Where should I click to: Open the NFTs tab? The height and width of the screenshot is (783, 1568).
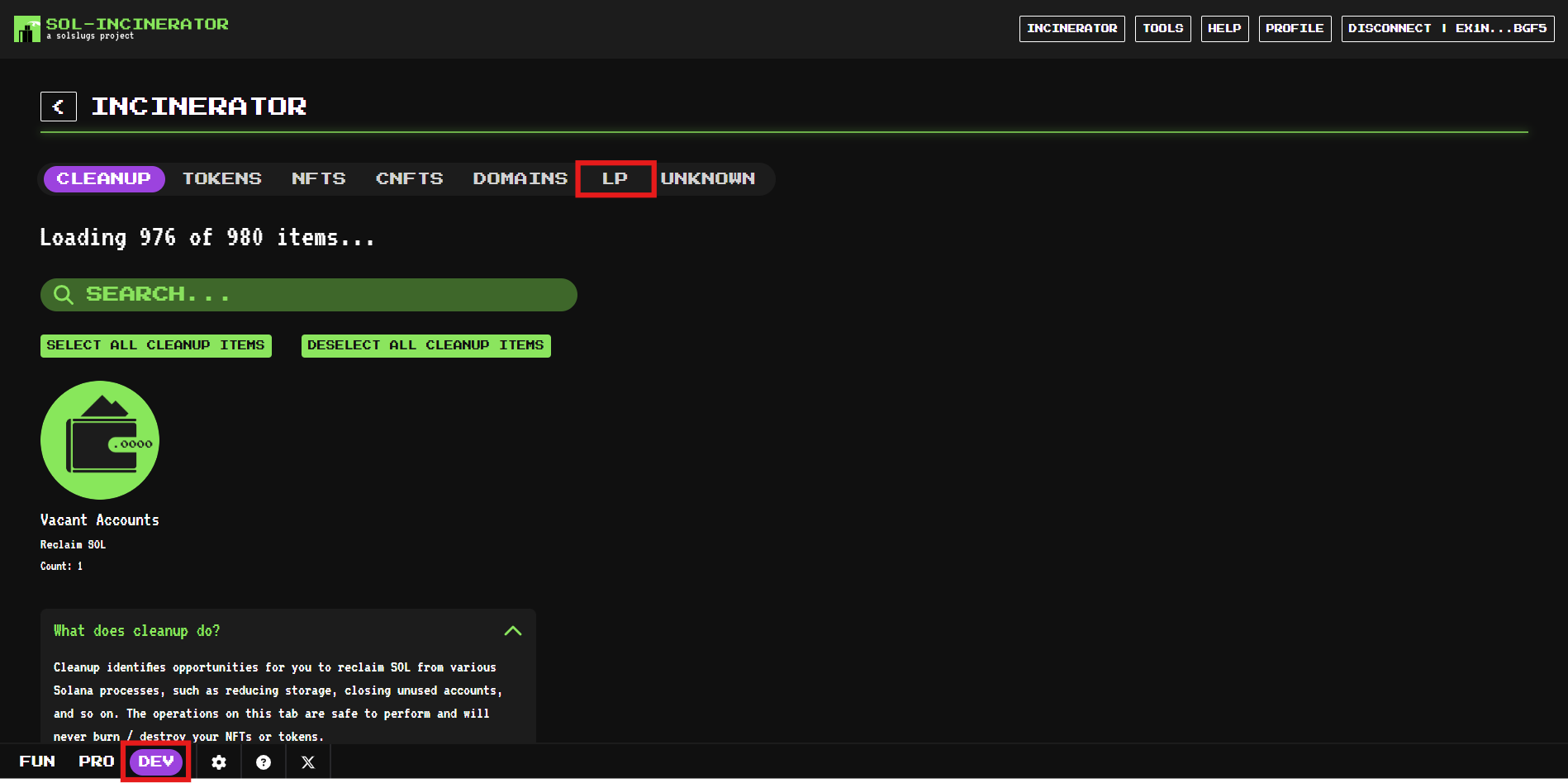[319, 178]
